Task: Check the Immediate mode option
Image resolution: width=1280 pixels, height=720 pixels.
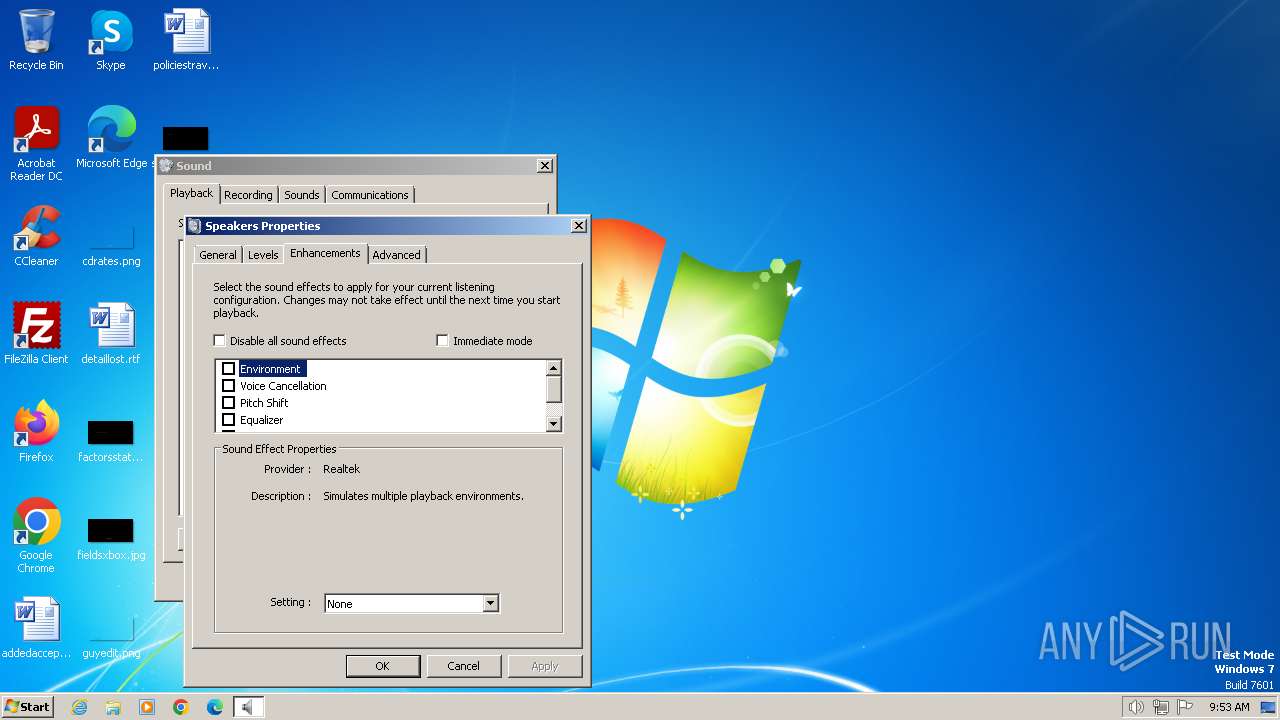Action: click(x=442, y=341)
